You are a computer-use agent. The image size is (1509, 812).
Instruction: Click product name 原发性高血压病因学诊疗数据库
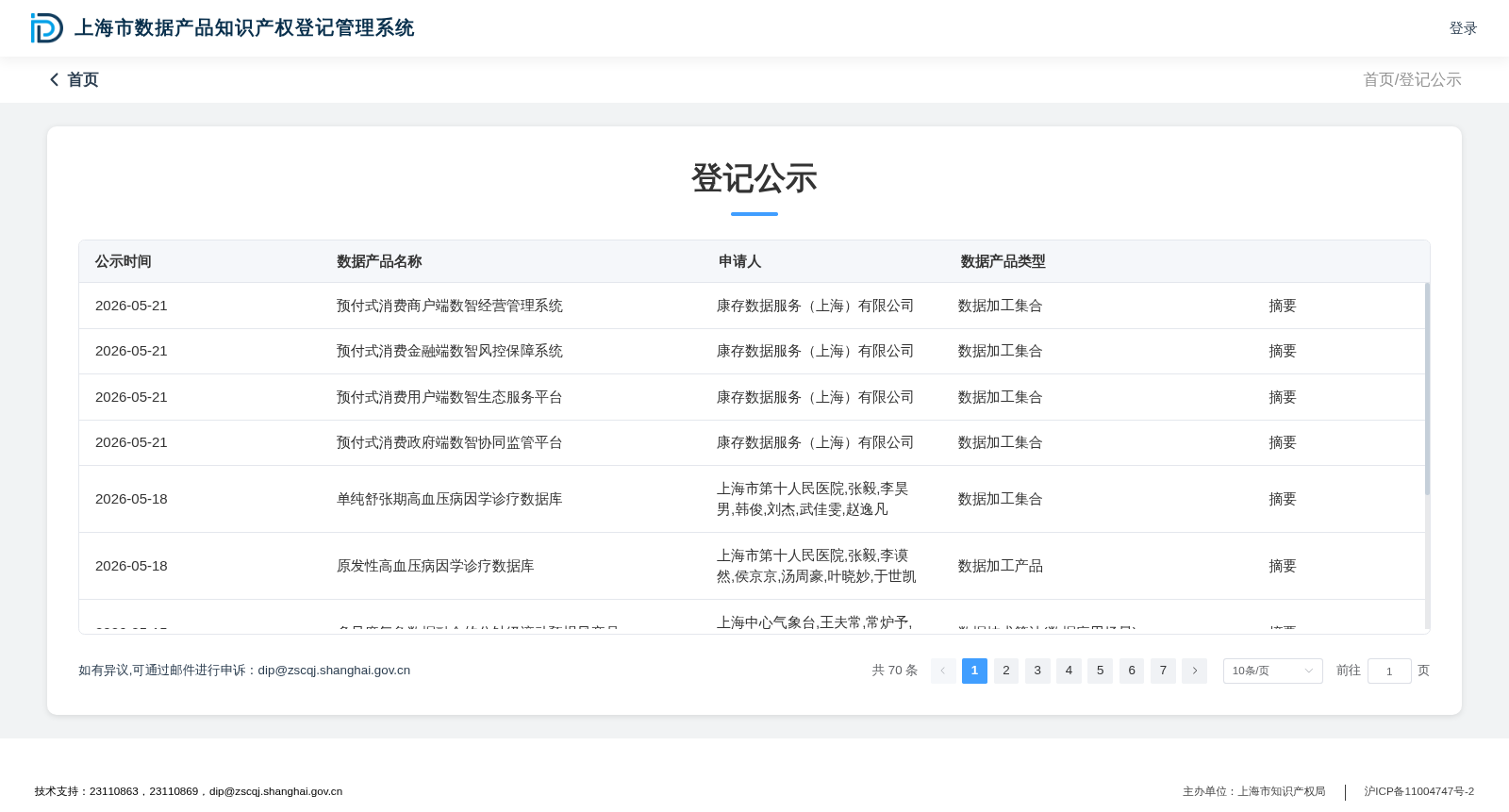click(x=436, y=566)
